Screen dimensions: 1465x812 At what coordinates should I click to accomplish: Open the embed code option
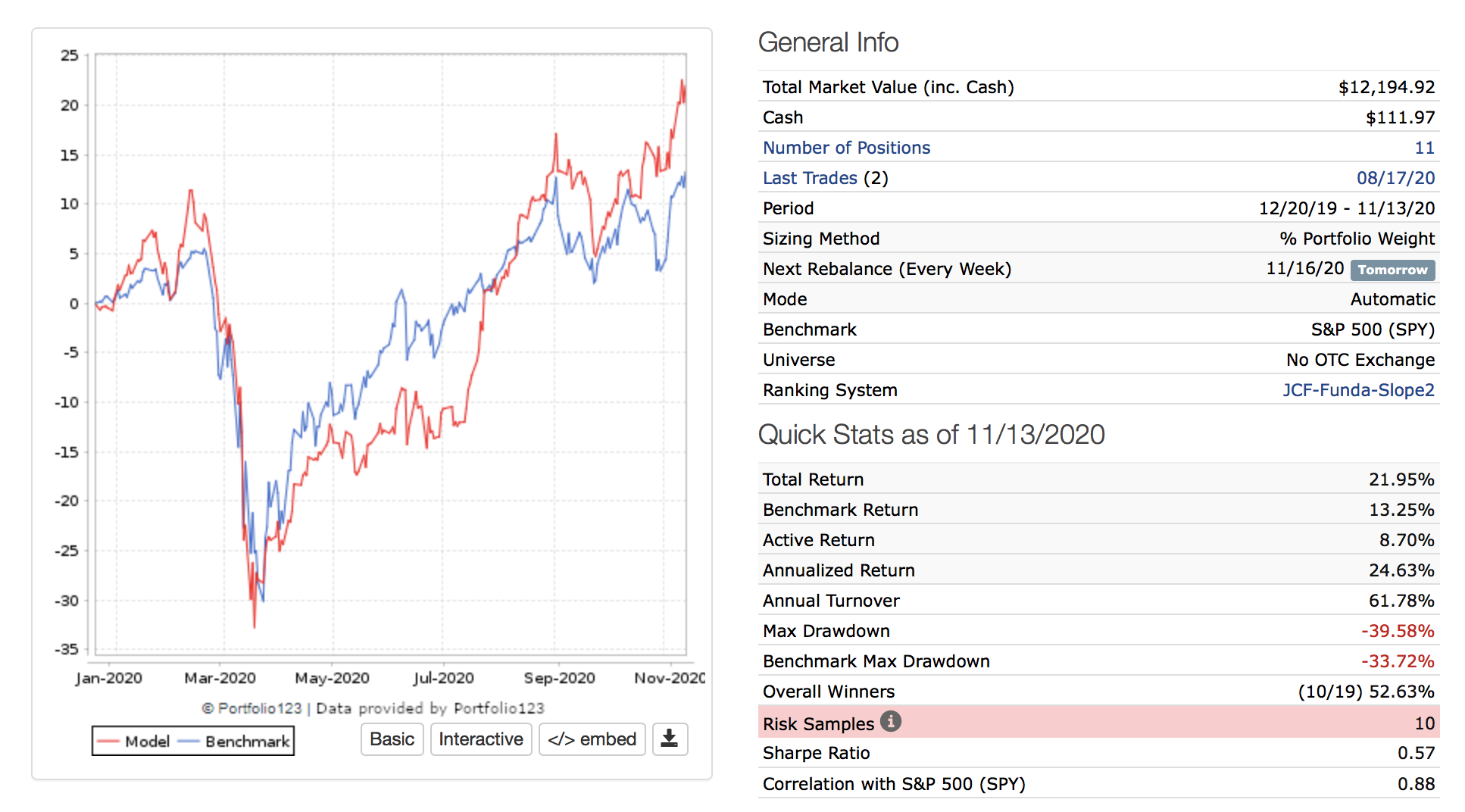[592, 739]
